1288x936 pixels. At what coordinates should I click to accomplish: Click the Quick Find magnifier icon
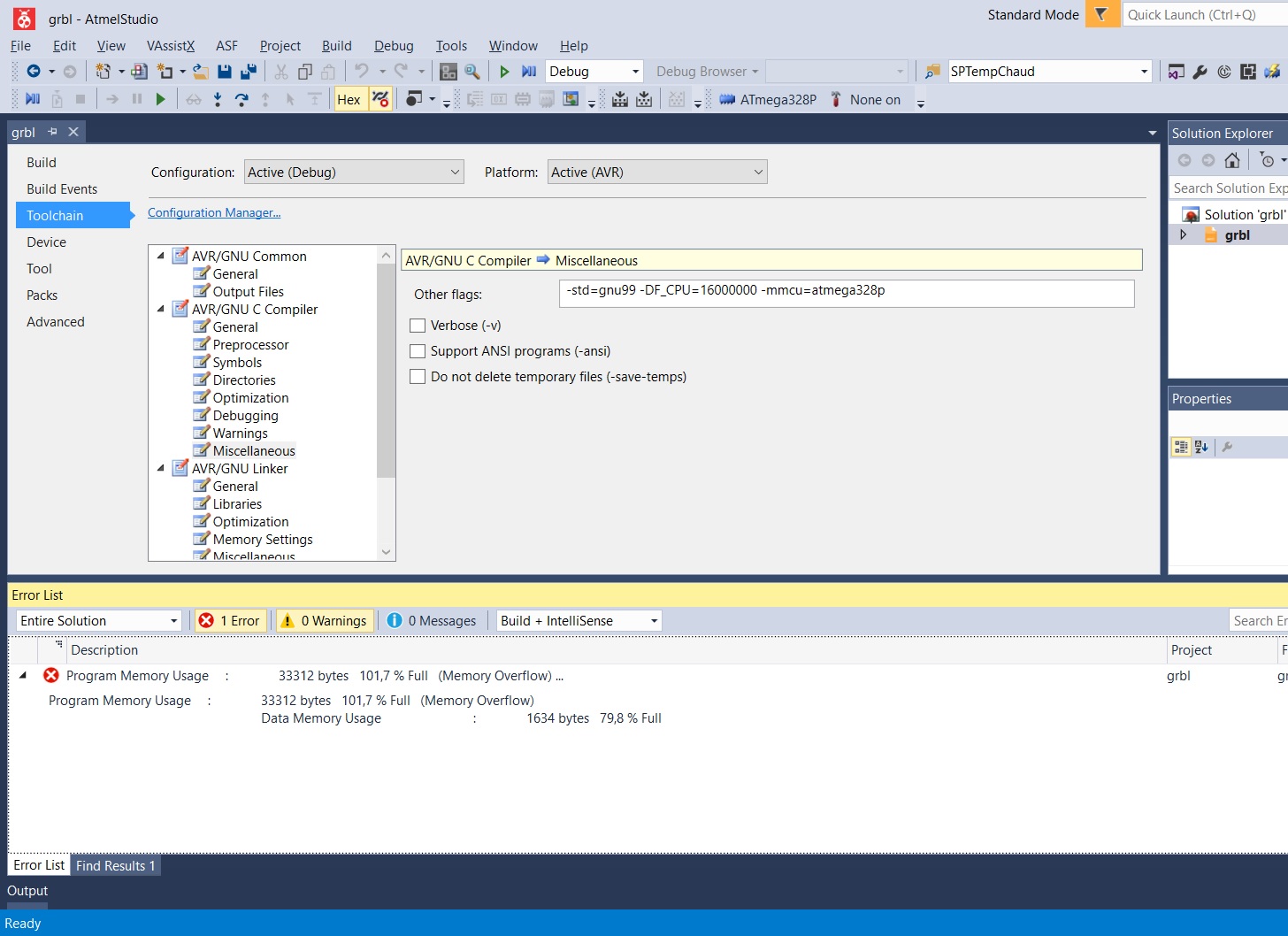(474, 71)
